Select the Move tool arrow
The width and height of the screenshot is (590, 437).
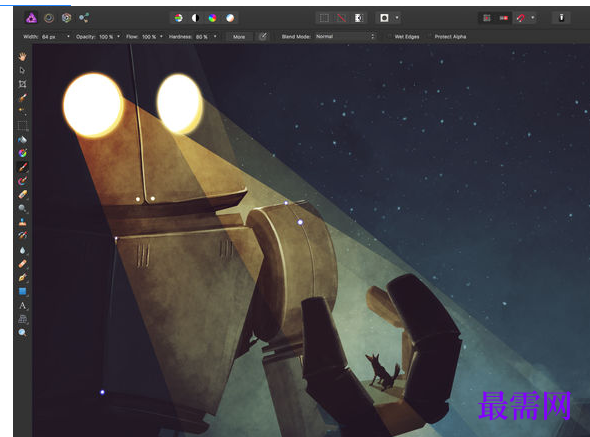coord(22,70)
